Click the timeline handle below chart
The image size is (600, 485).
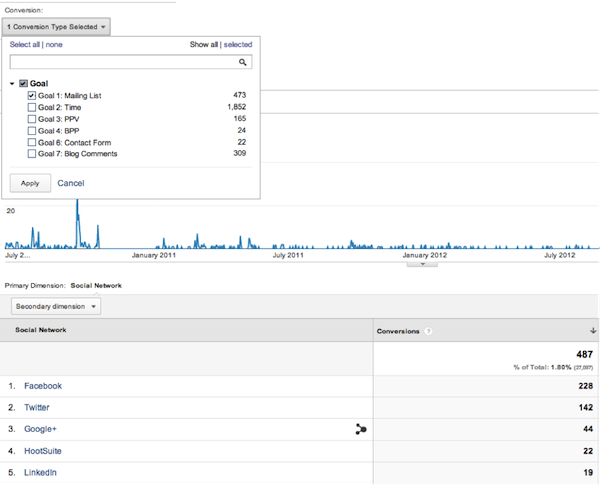(x=423, y=264)
